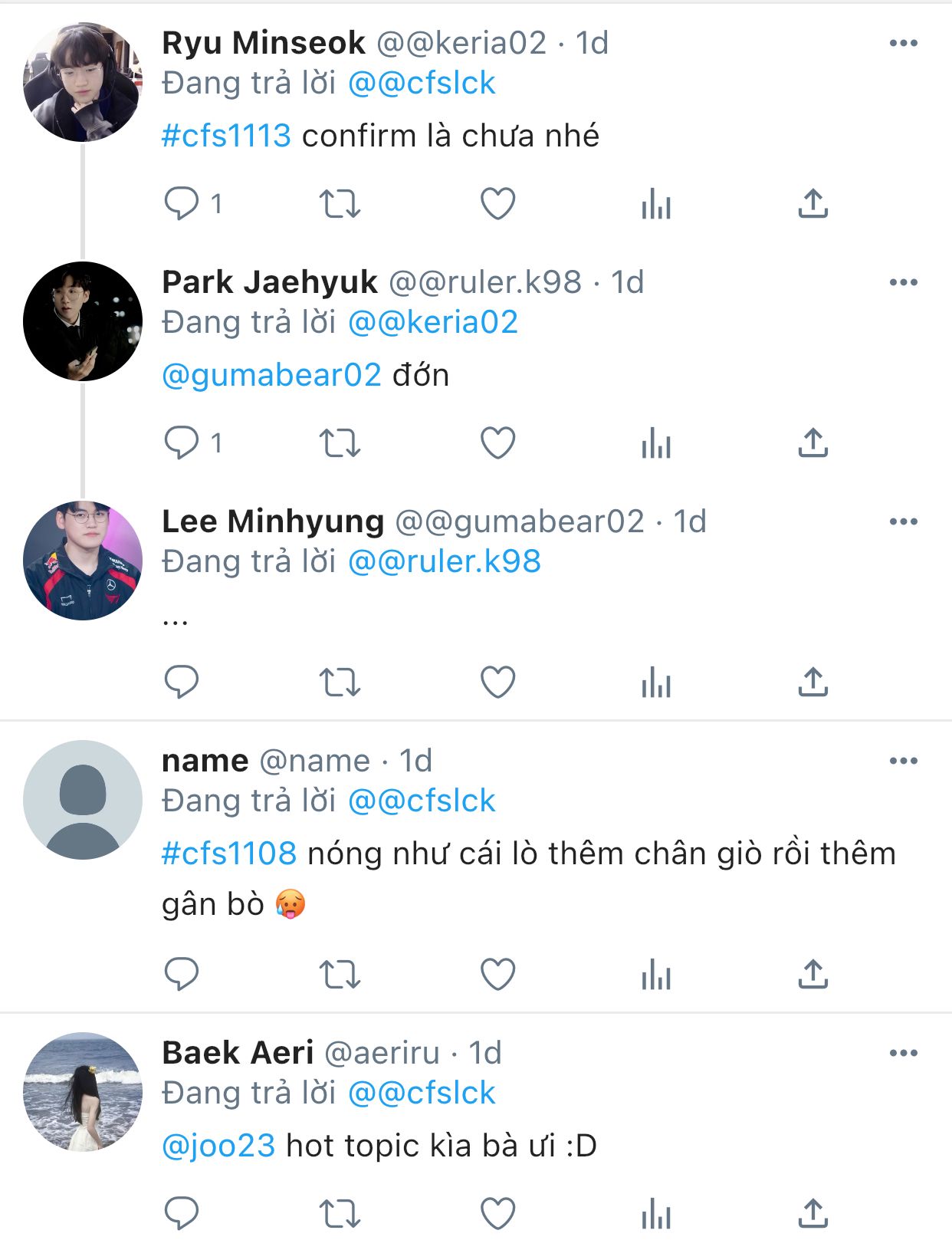This screenshot has width=952, height=1250.
Task: Like Baek Aeri's hot topic tweet
Action: coord(497,1214)
